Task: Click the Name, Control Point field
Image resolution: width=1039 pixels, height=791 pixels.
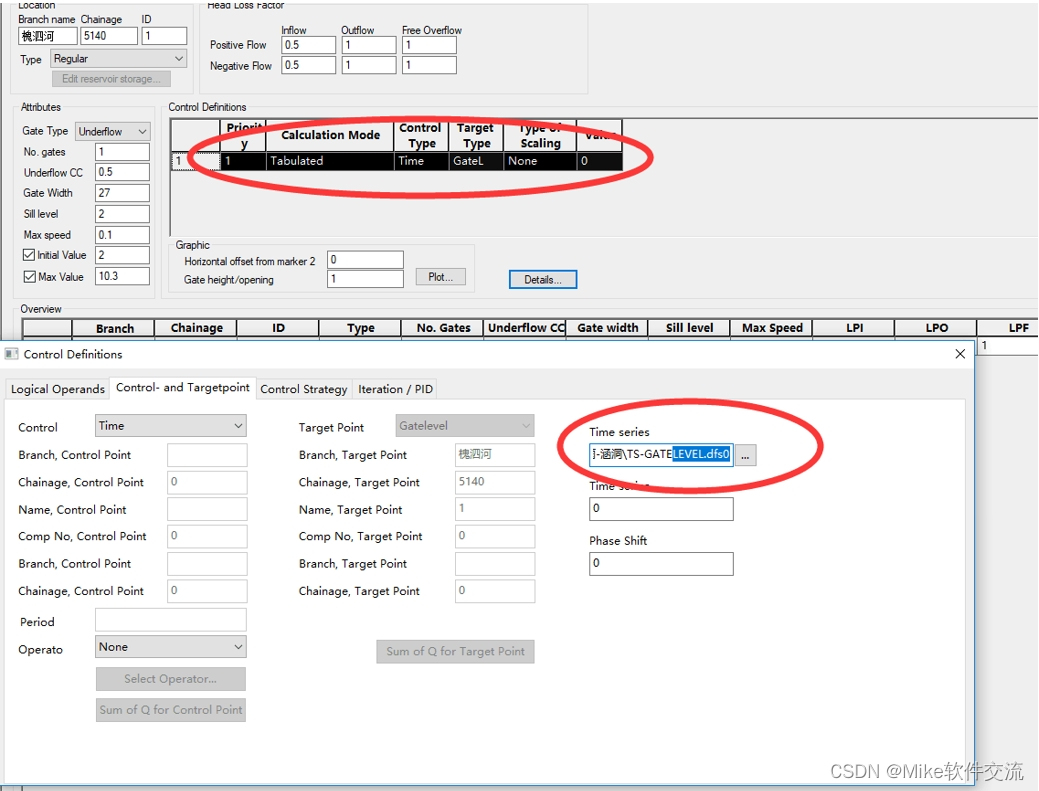Action: click(207, 509)
